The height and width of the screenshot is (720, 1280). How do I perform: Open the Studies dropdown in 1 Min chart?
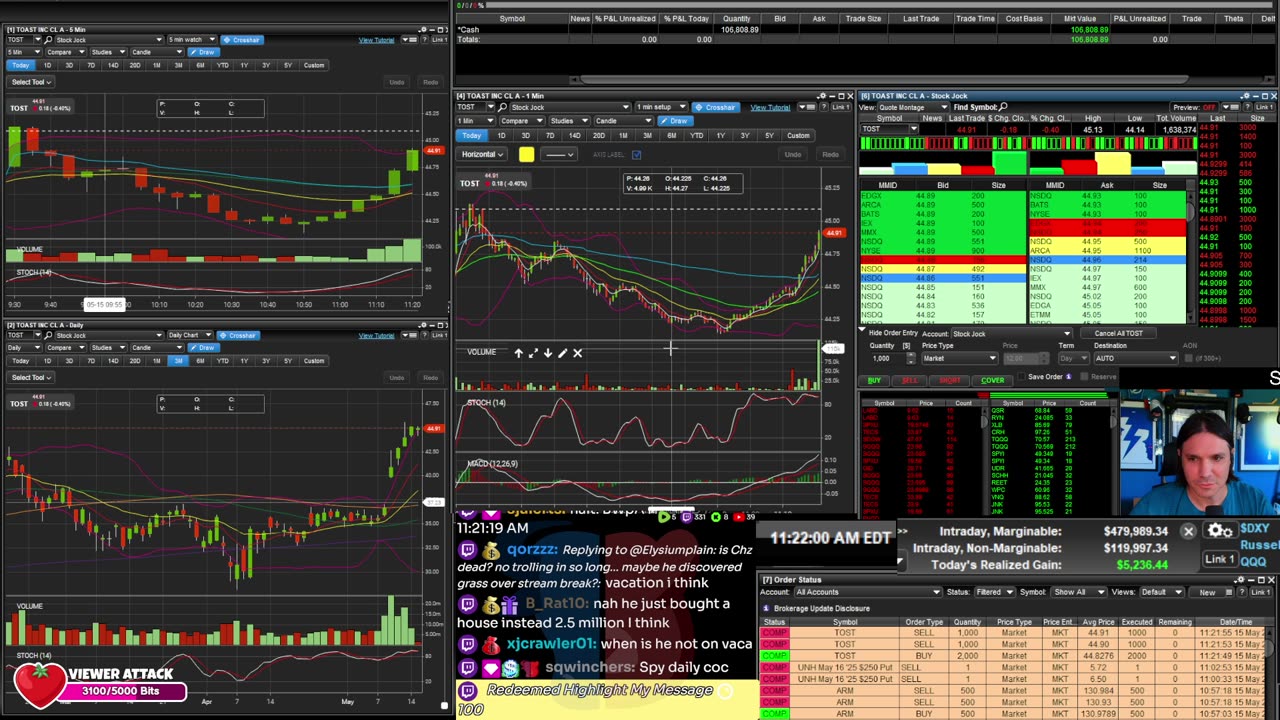[x=568, y=121]
